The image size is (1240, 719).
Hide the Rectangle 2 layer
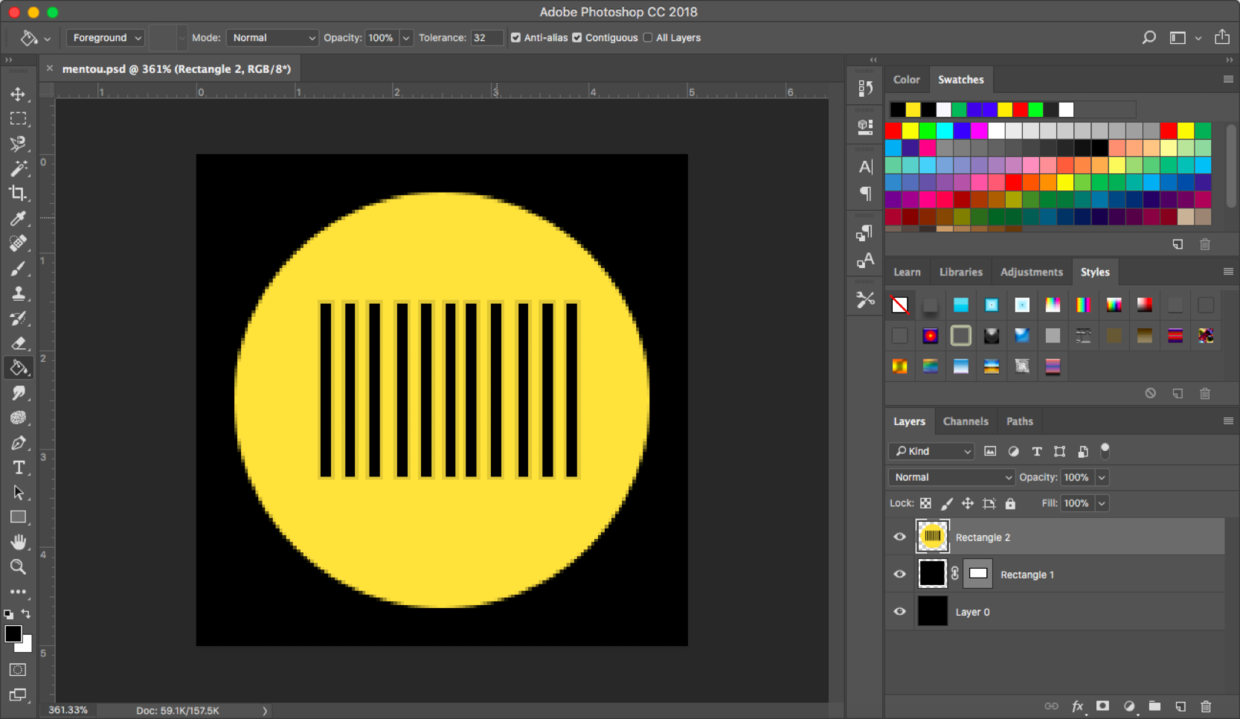click(x=899, y=537)
